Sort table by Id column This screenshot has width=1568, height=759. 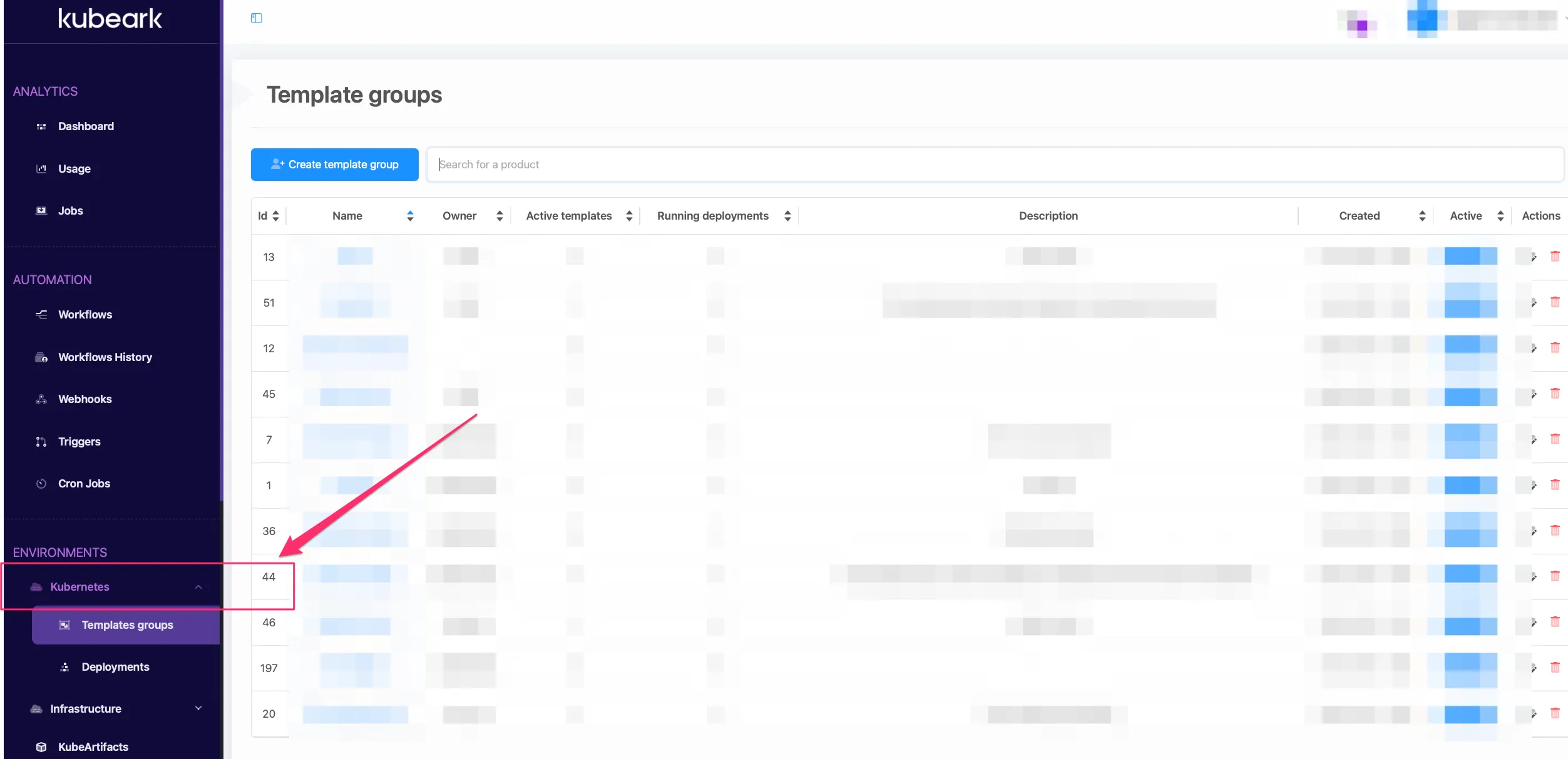(275, 216)
